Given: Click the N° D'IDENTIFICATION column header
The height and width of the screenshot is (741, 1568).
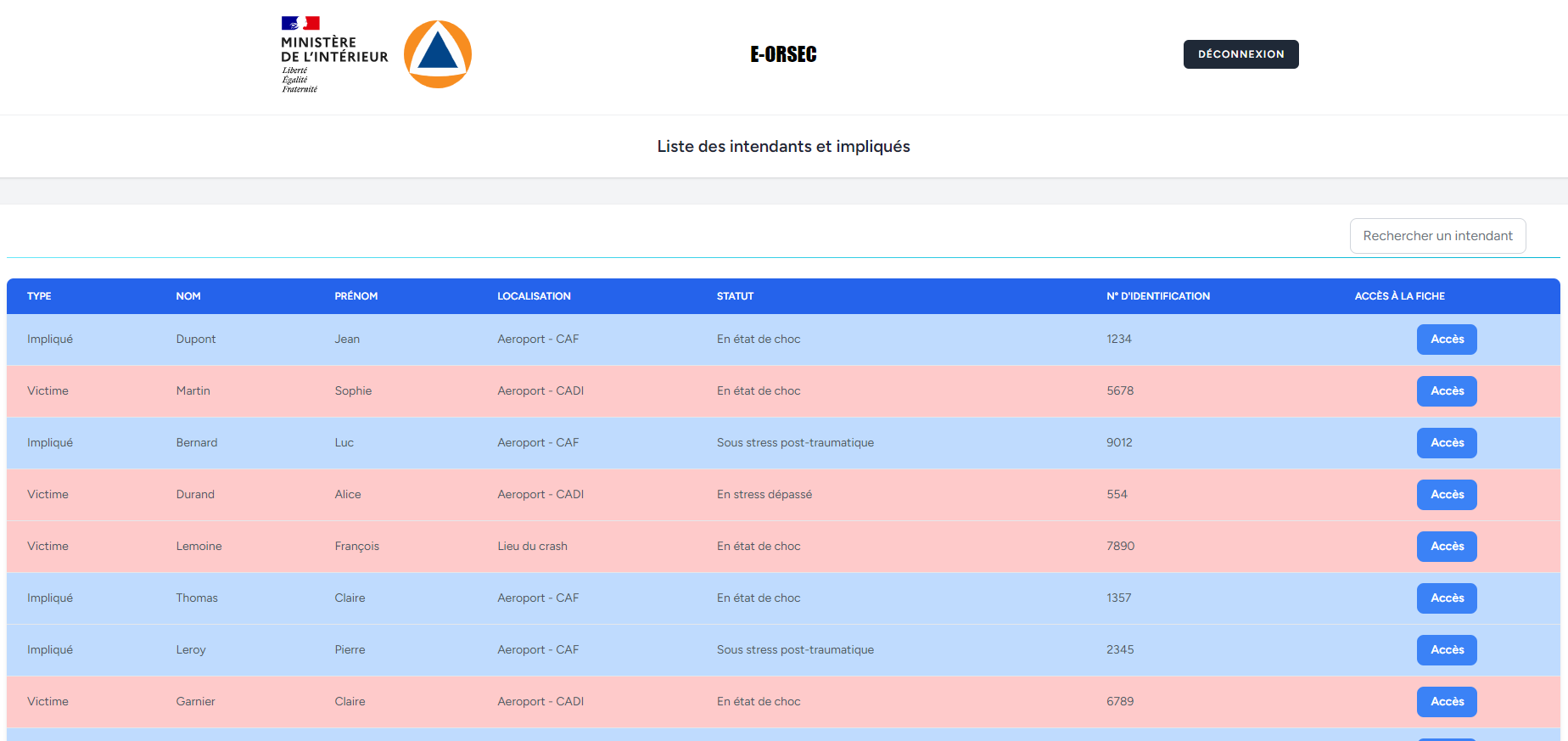Looking at the screenshot, I should (1158, 296).
